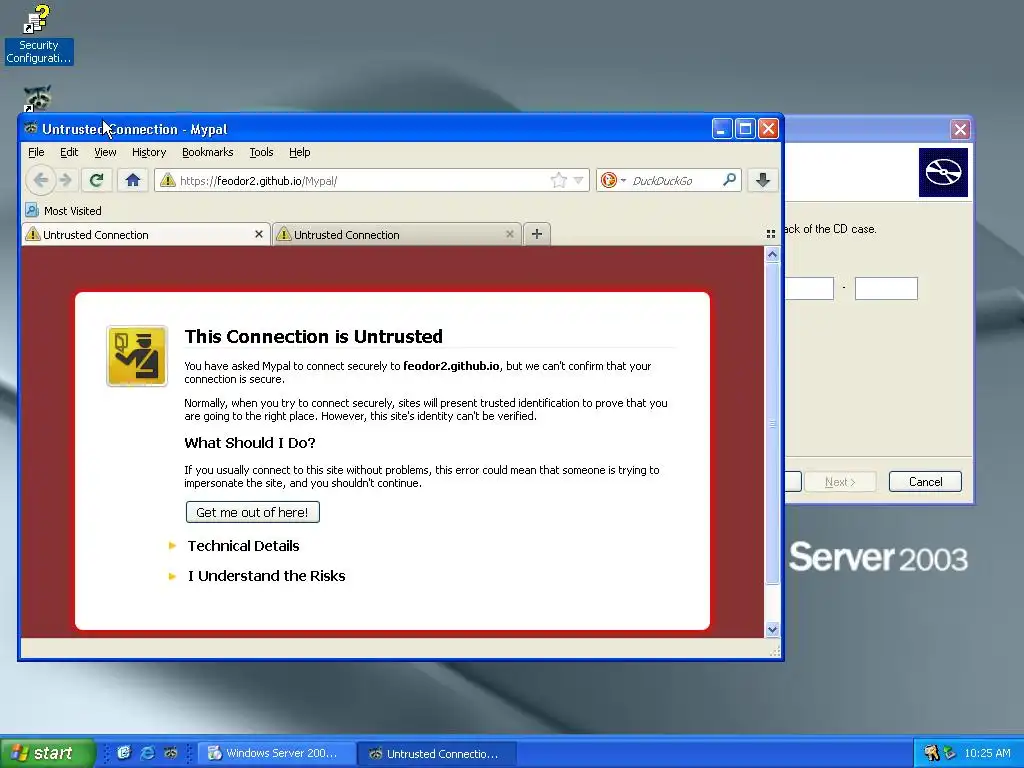Open the DuckDuckGo search engine selector
1024x768 pixels.
coord(613,180)
